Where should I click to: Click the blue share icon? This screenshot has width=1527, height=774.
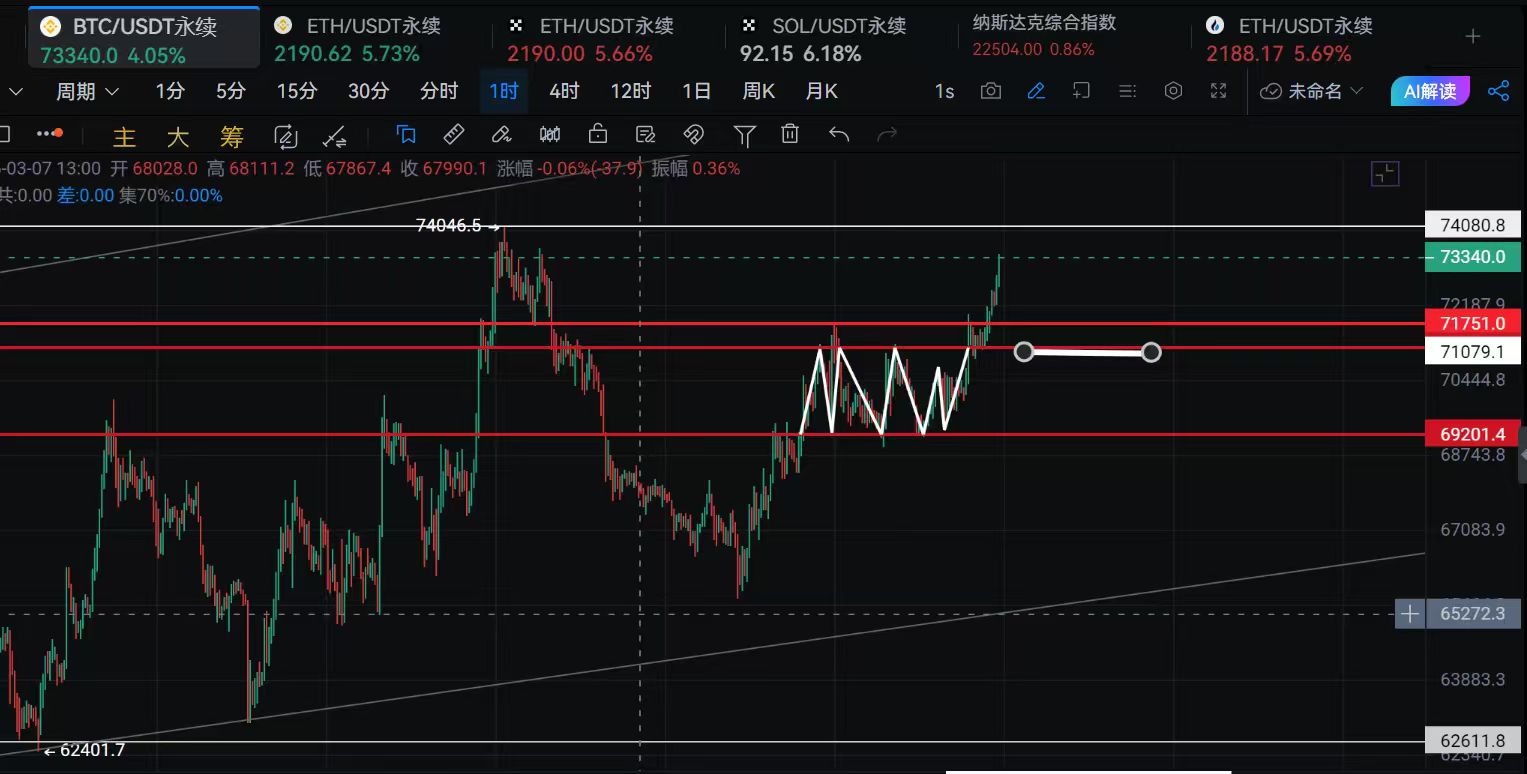tap(1498, 92)
